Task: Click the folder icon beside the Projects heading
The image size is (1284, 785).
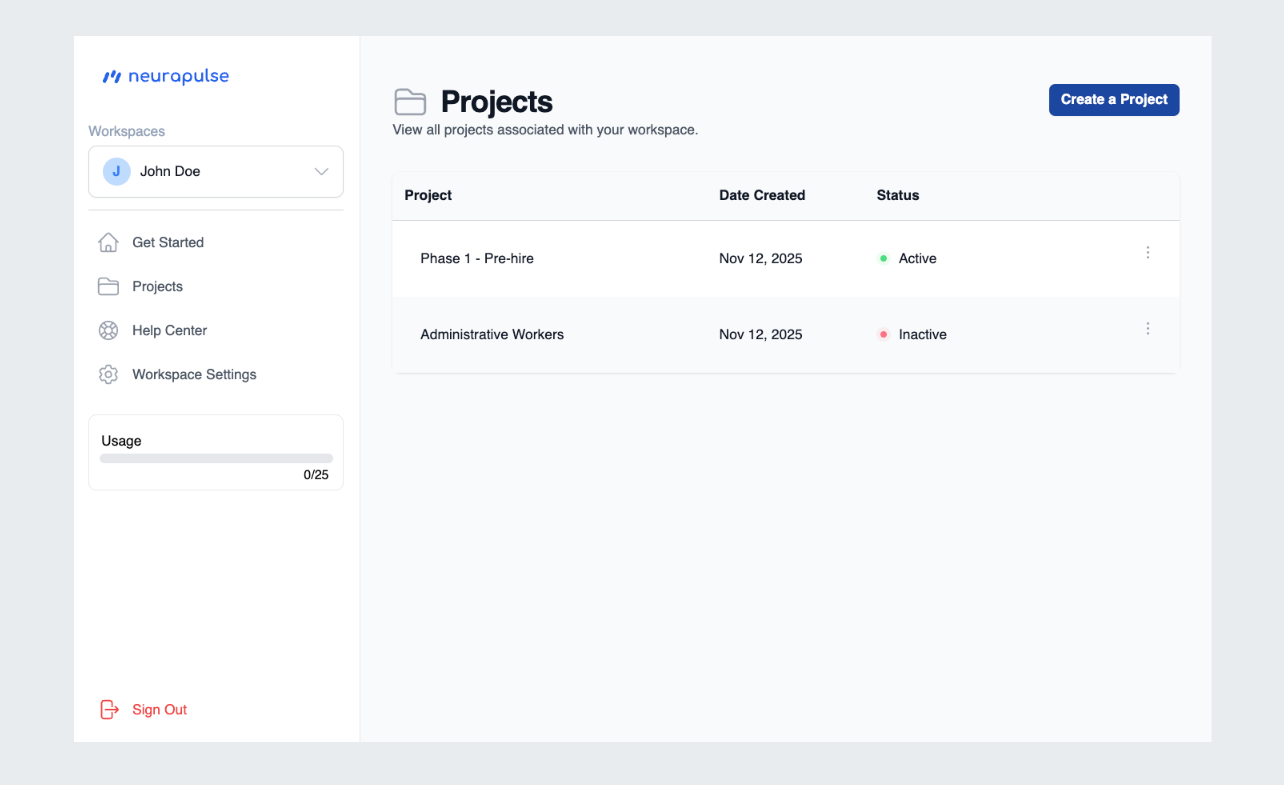Action: pos(411,101)
